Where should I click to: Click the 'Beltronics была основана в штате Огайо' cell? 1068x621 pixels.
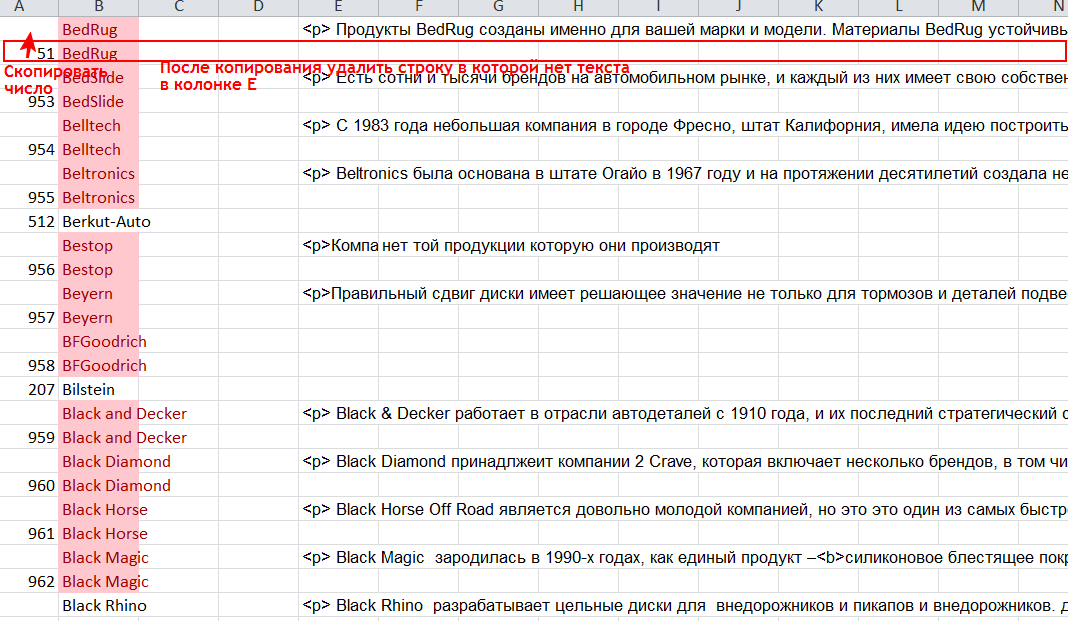point(683,174)
